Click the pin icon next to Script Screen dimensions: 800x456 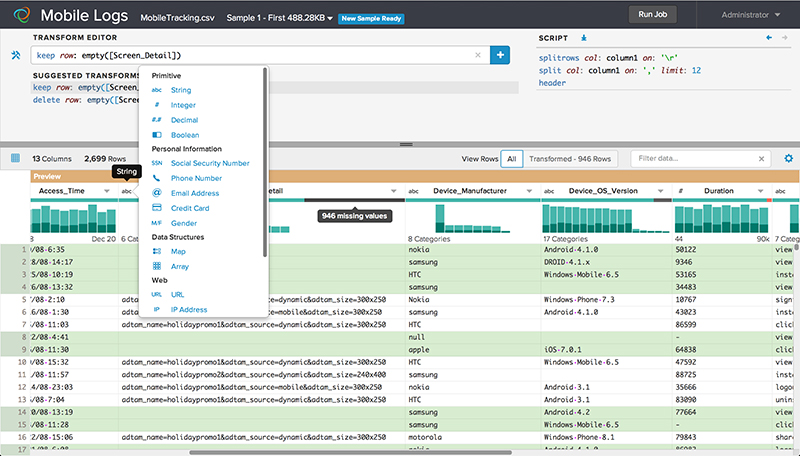click(584, 38)
